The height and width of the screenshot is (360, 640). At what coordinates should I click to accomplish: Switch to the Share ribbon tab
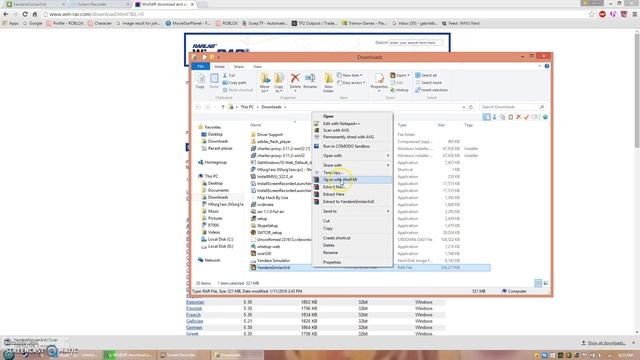239,67
